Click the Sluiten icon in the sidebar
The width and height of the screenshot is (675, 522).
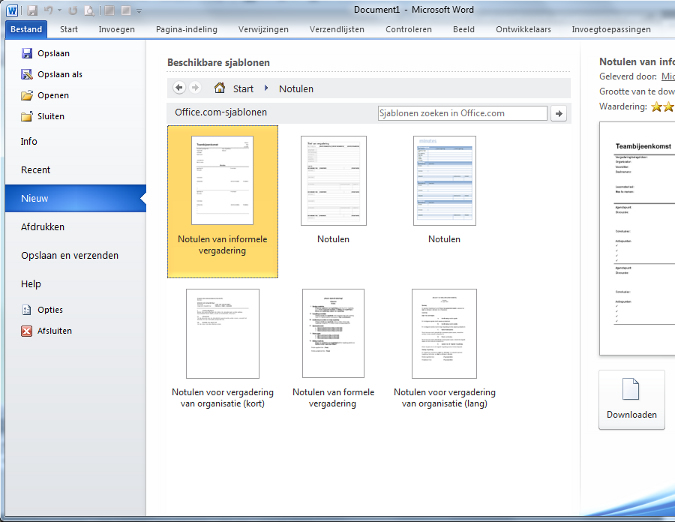(x=27, y=117)
